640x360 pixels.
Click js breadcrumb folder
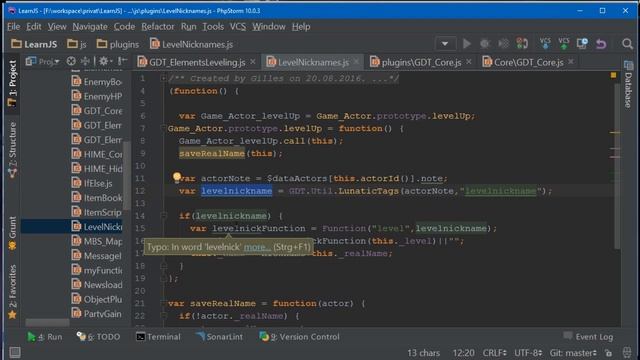[77, 44]
